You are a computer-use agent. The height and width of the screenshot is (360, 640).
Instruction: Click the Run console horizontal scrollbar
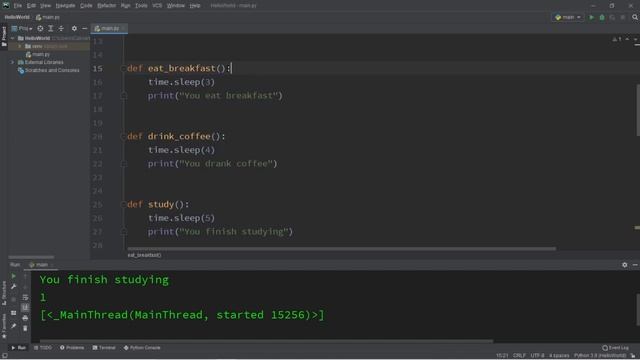[266, 341]
